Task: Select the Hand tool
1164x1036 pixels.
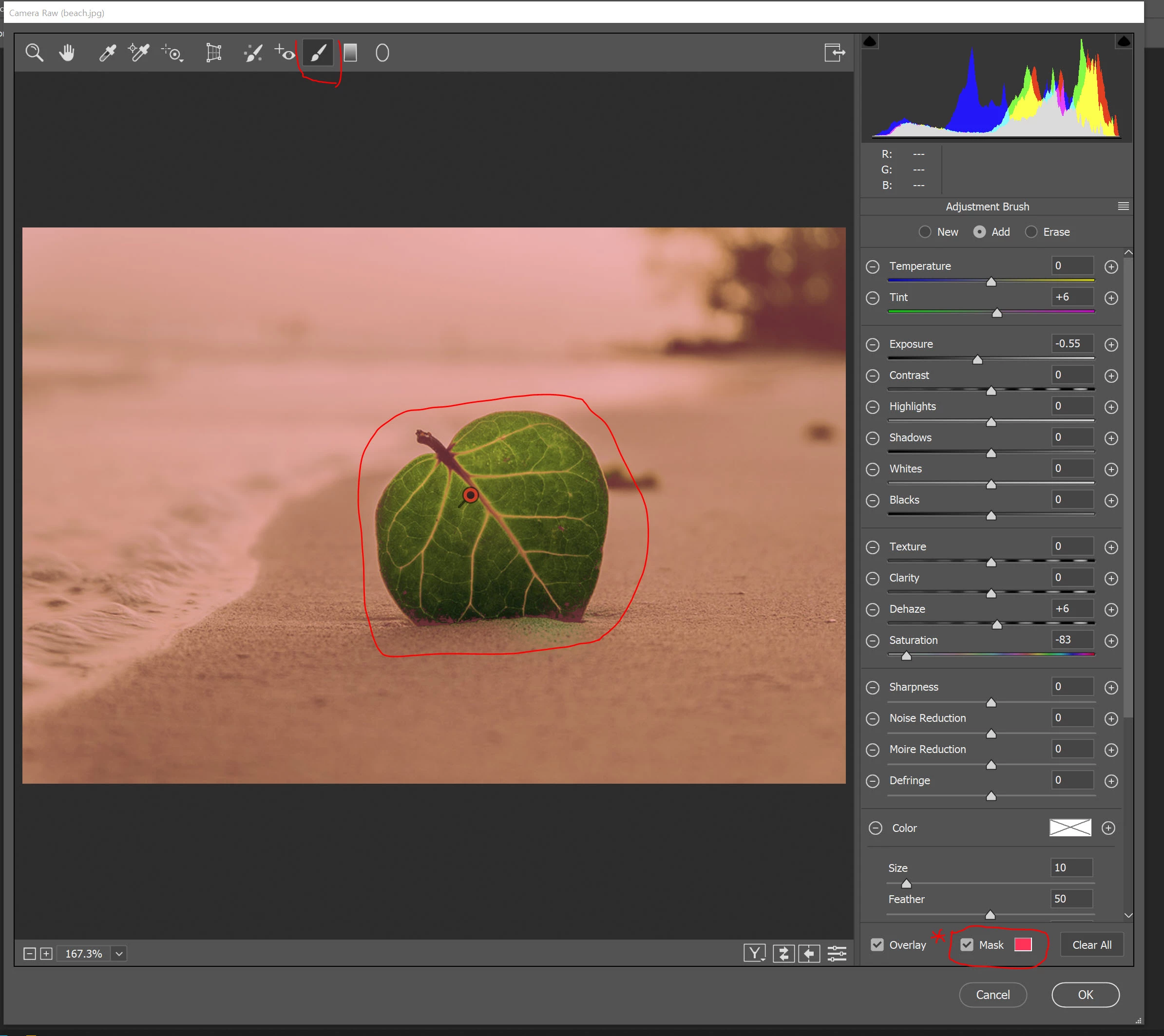Action: [x=67, y=53]
